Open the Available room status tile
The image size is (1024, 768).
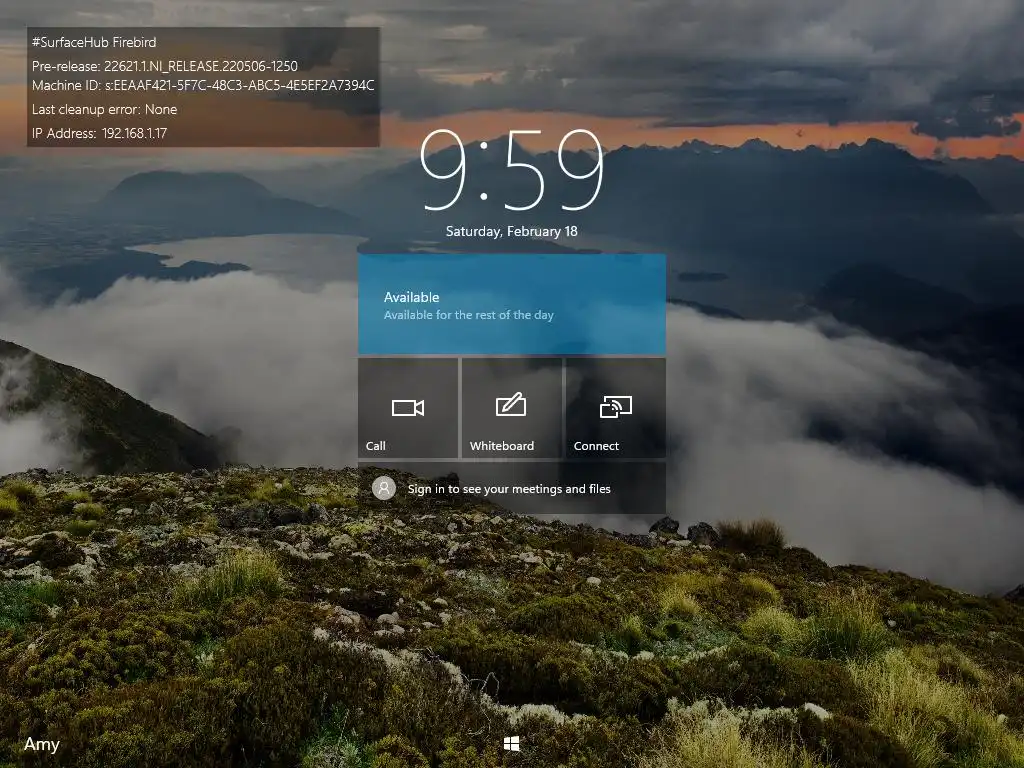click(x=511, y=304)
